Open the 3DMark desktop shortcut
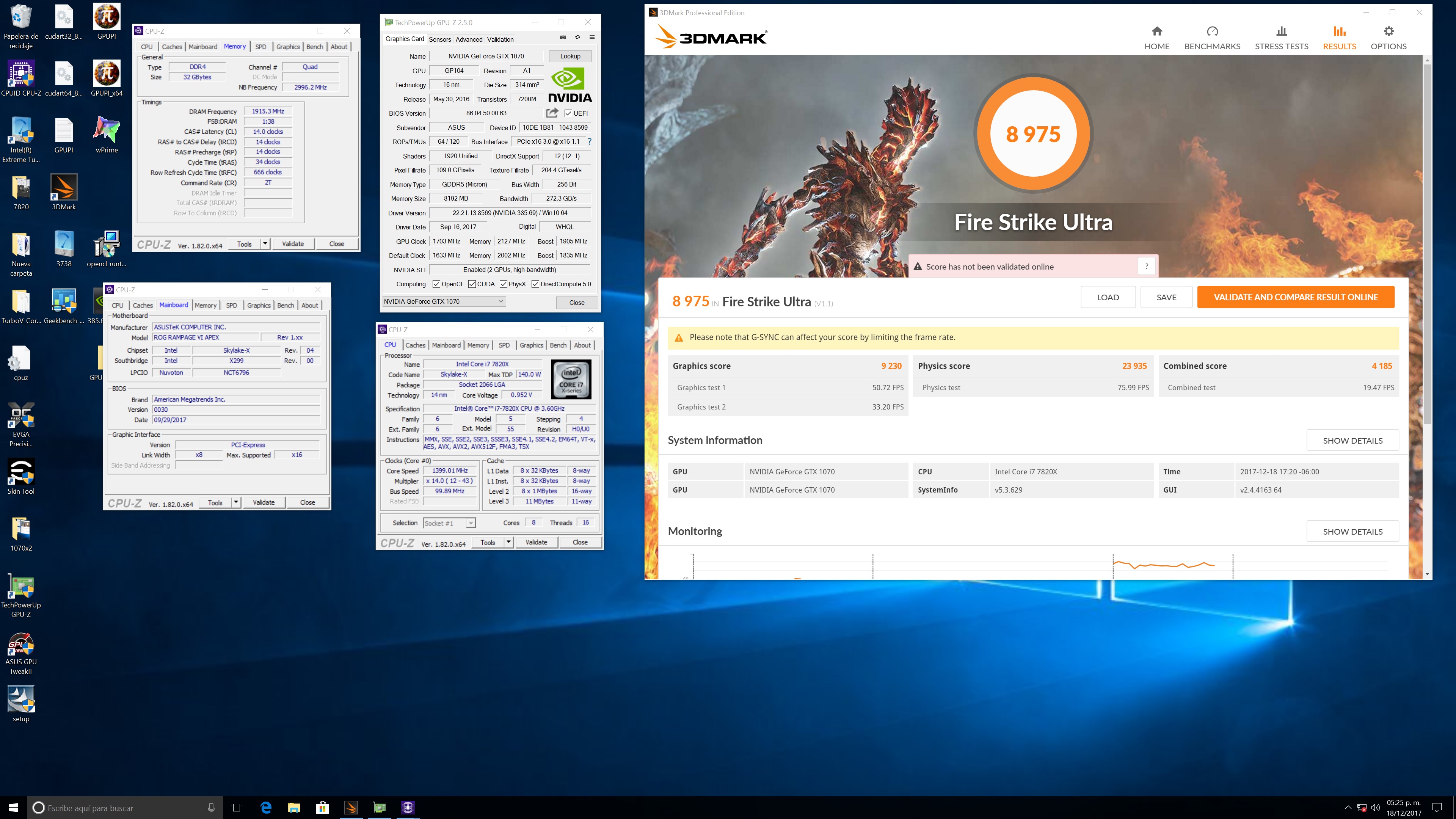Image resolution: width=1456 pixels, height=819 pixels. pyautogui.click(x=64, y=191)
